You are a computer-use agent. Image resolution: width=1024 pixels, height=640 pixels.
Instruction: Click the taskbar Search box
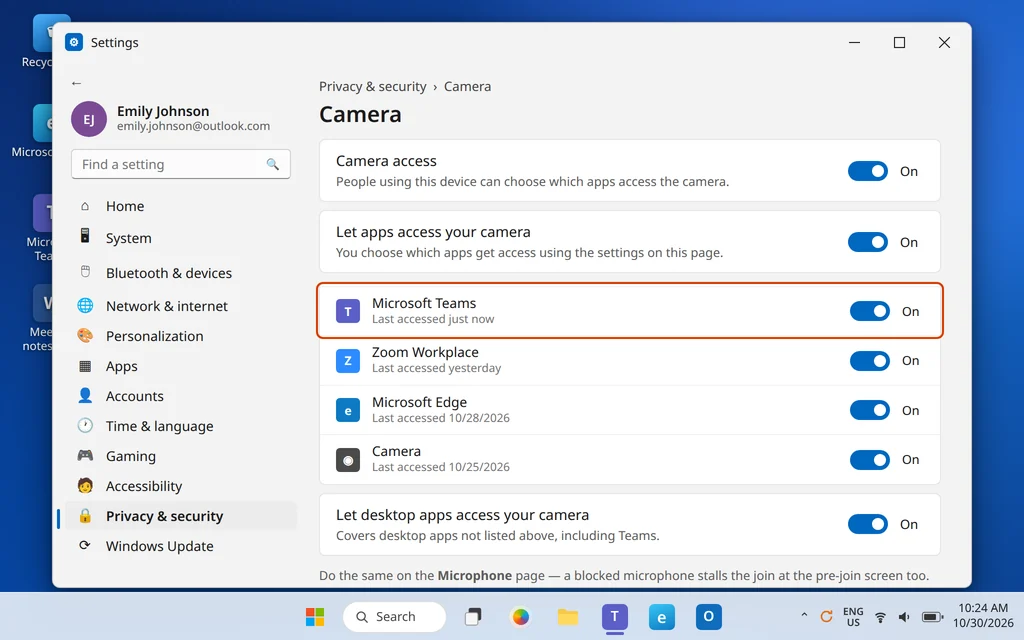click(x=394, y=616)
